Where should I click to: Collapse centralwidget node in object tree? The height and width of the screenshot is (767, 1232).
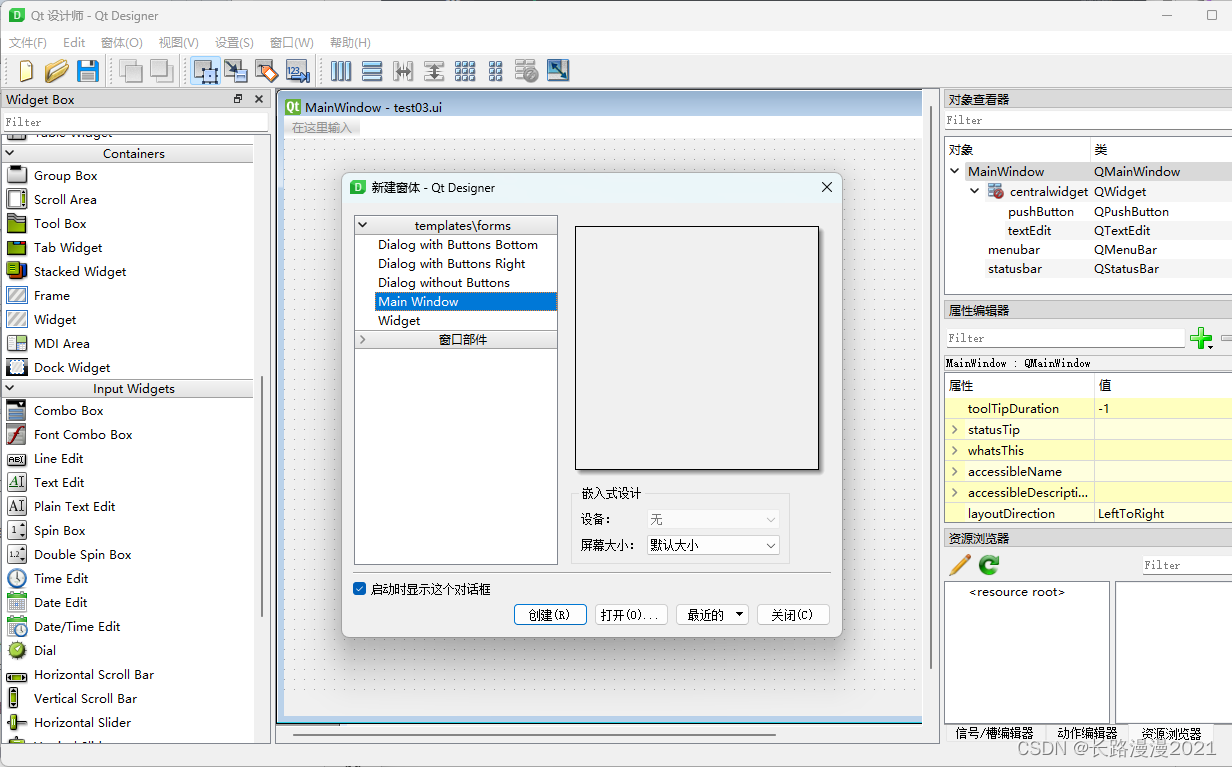pos(975,191)
